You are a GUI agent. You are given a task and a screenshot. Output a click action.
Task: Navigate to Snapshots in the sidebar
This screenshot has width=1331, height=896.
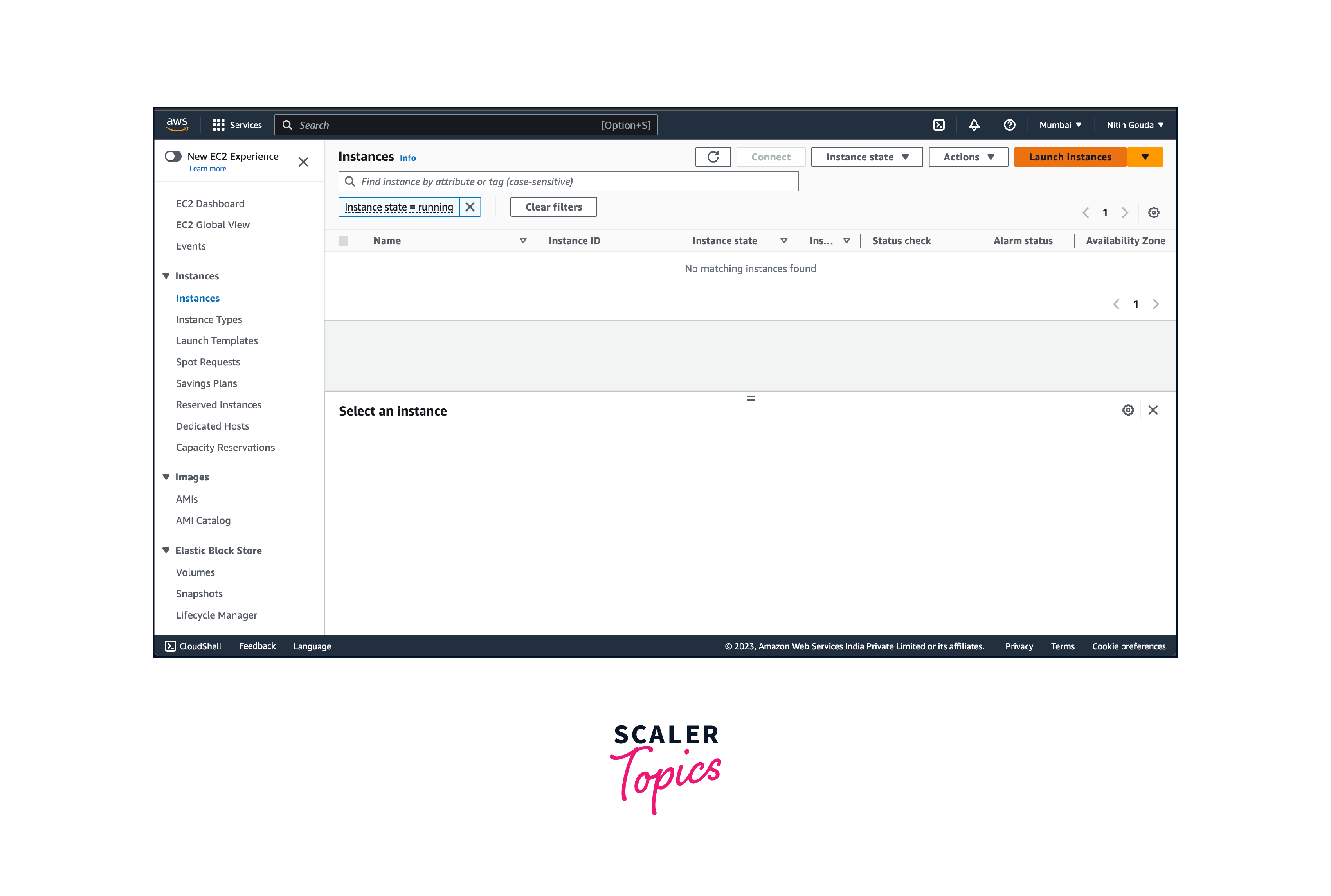[x=199, y=593]
